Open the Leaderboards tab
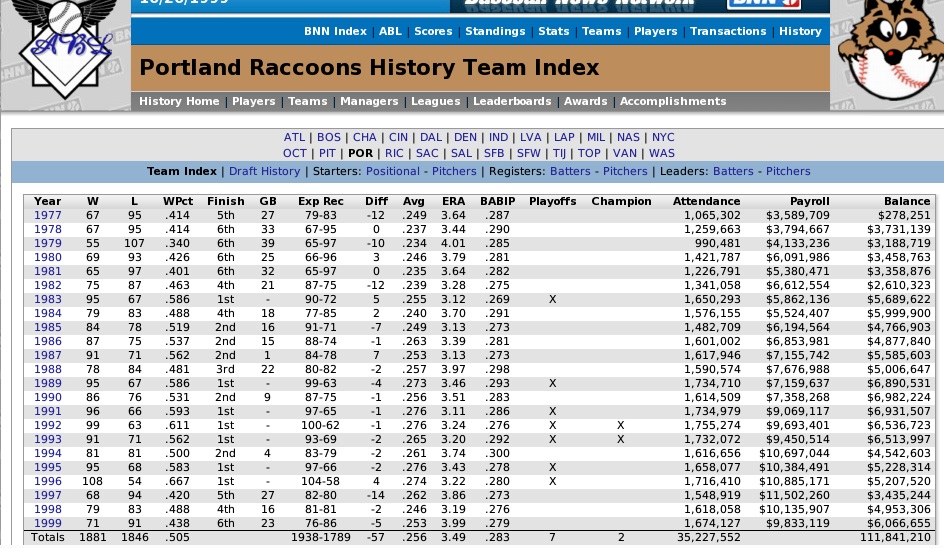 (512, 101)
